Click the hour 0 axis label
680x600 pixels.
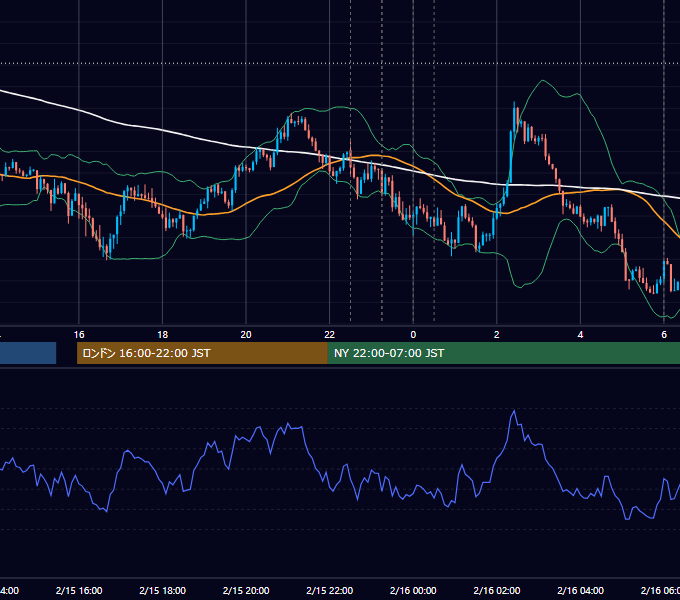(x=413, y=335)
